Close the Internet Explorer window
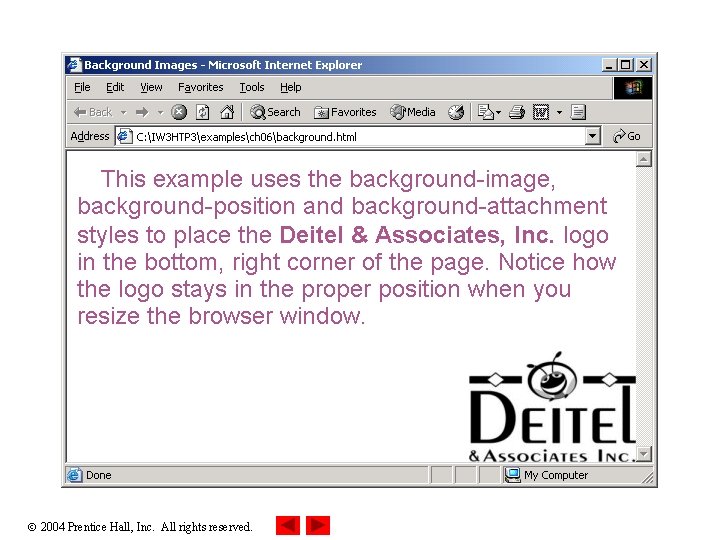Screen dimensions: 720x540 pyautogui.click(x=644, y=65)
